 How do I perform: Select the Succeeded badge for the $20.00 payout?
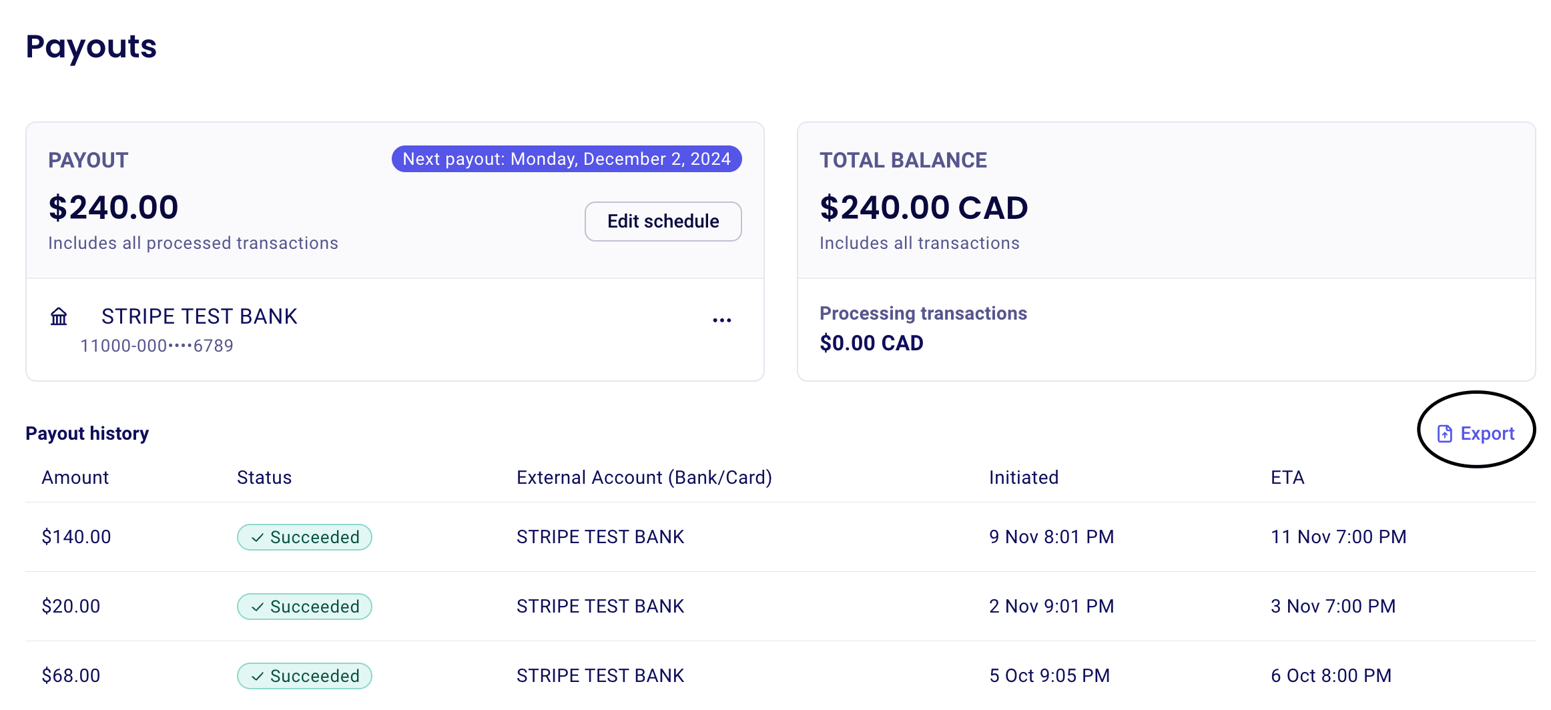304,606
